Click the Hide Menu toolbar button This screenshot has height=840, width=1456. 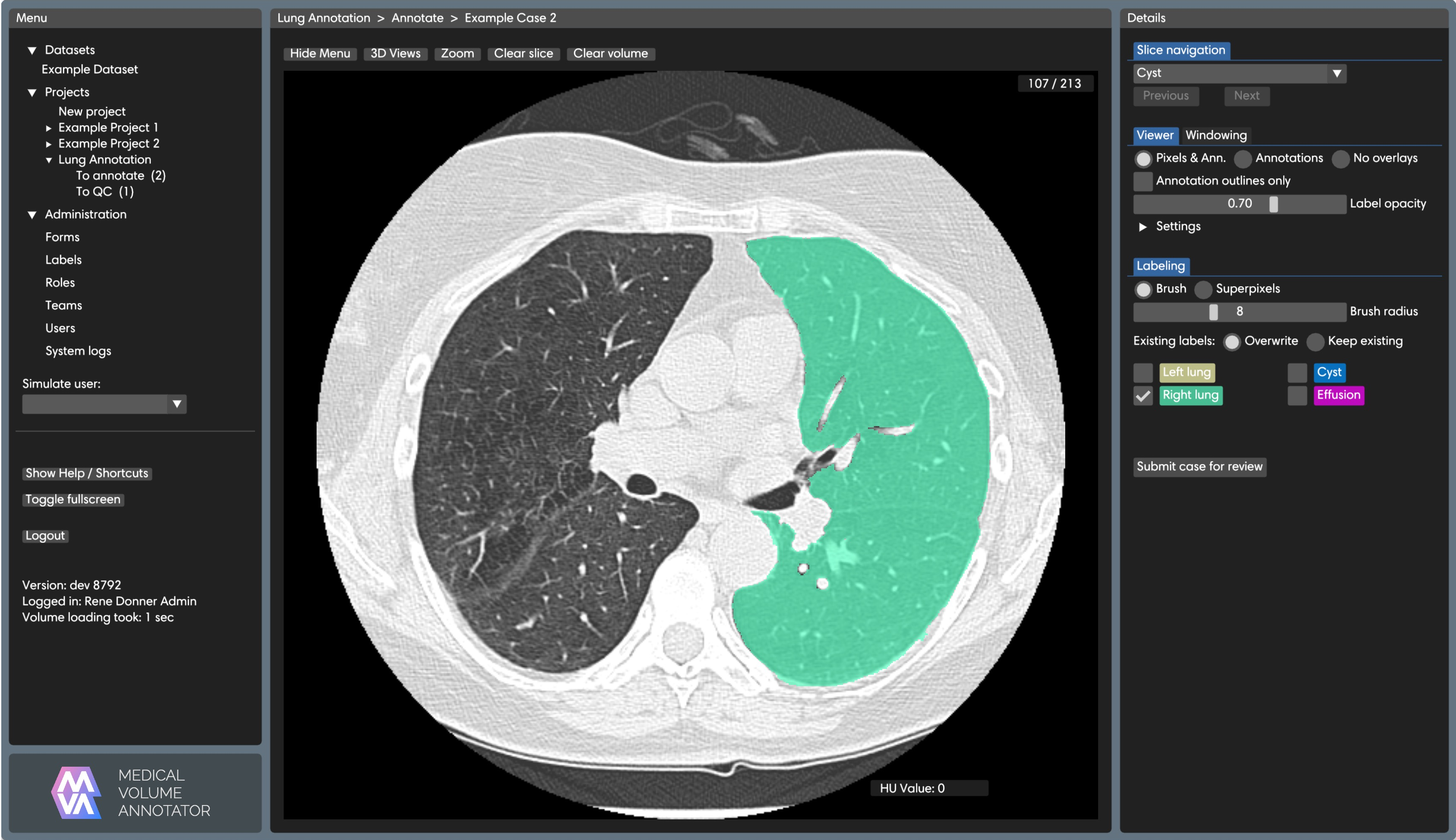coord(320,53)
